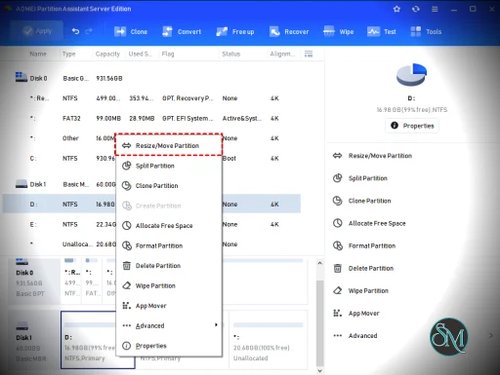Choose Allocate Free Space in context menu

coord(169,226)
